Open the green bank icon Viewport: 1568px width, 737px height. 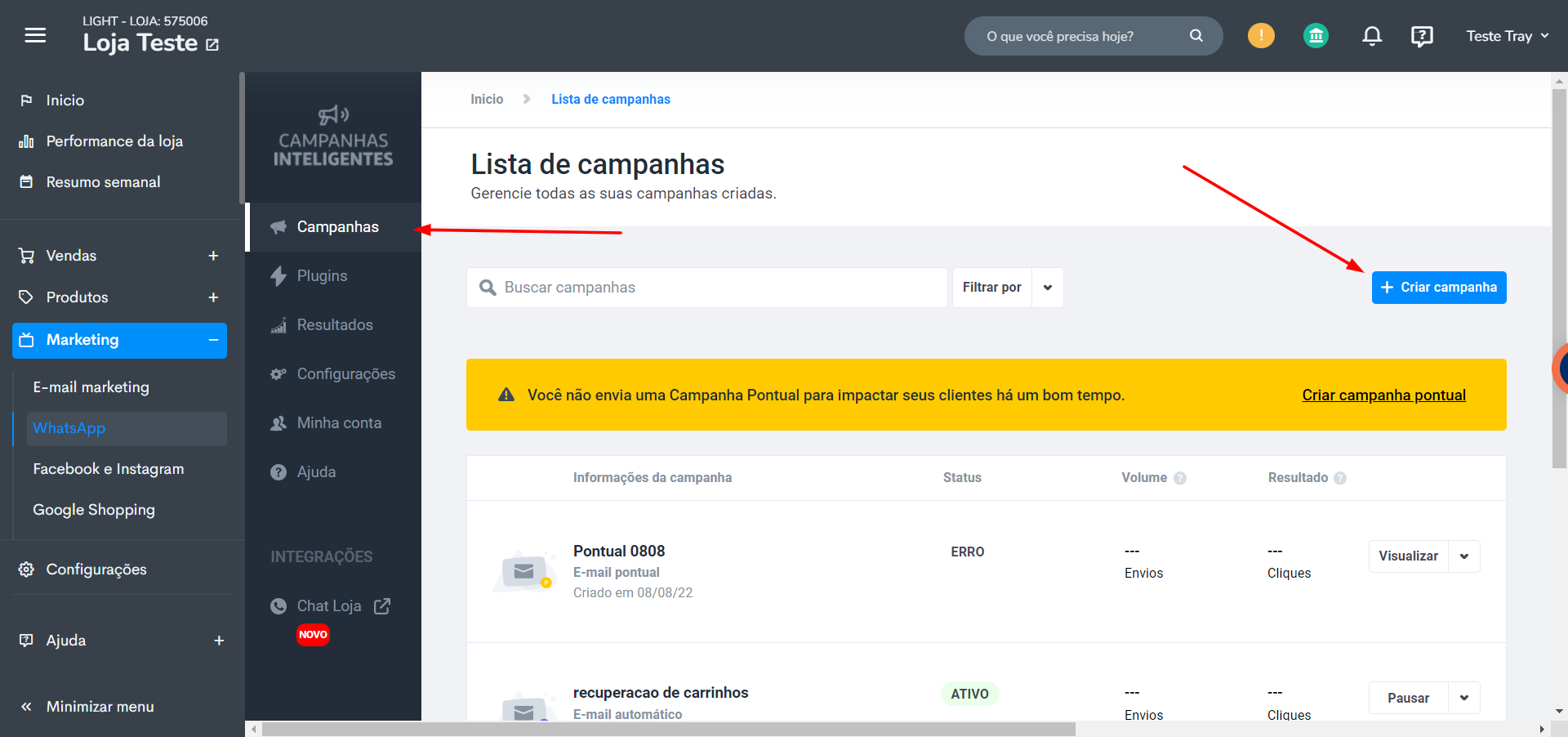(1316, 35)
